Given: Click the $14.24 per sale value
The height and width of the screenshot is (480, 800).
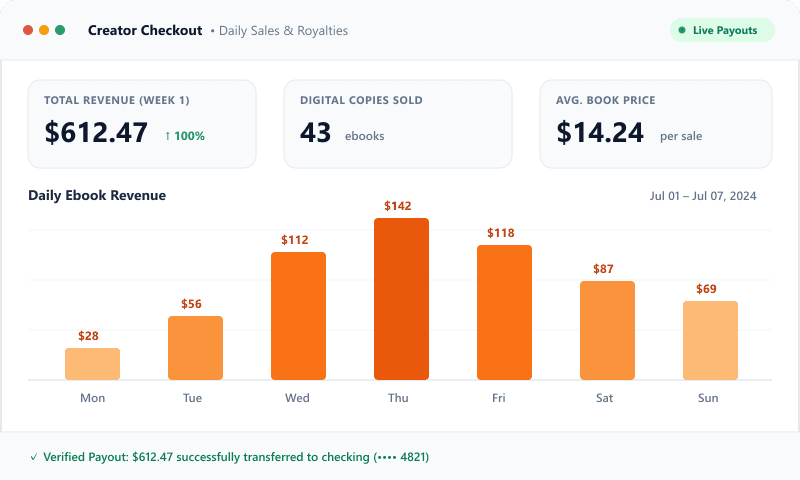Looking at the screenshot, I should 600,132.
